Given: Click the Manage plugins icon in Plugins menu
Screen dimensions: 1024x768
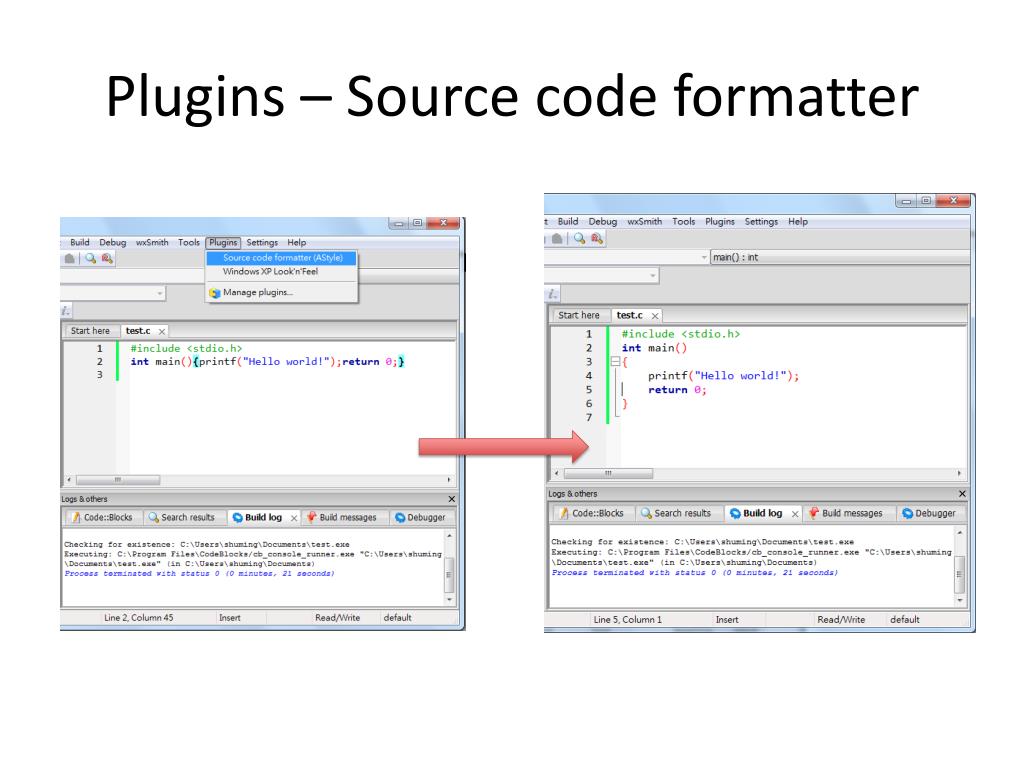Looking at the screenshot, I should pos(214,293).
